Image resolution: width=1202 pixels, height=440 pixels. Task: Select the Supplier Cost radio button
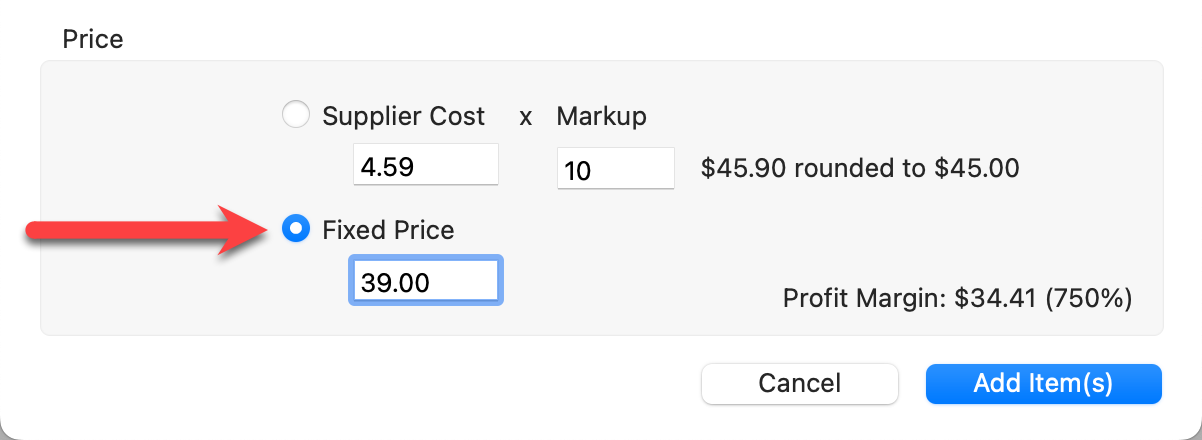[x=296, y=116]
